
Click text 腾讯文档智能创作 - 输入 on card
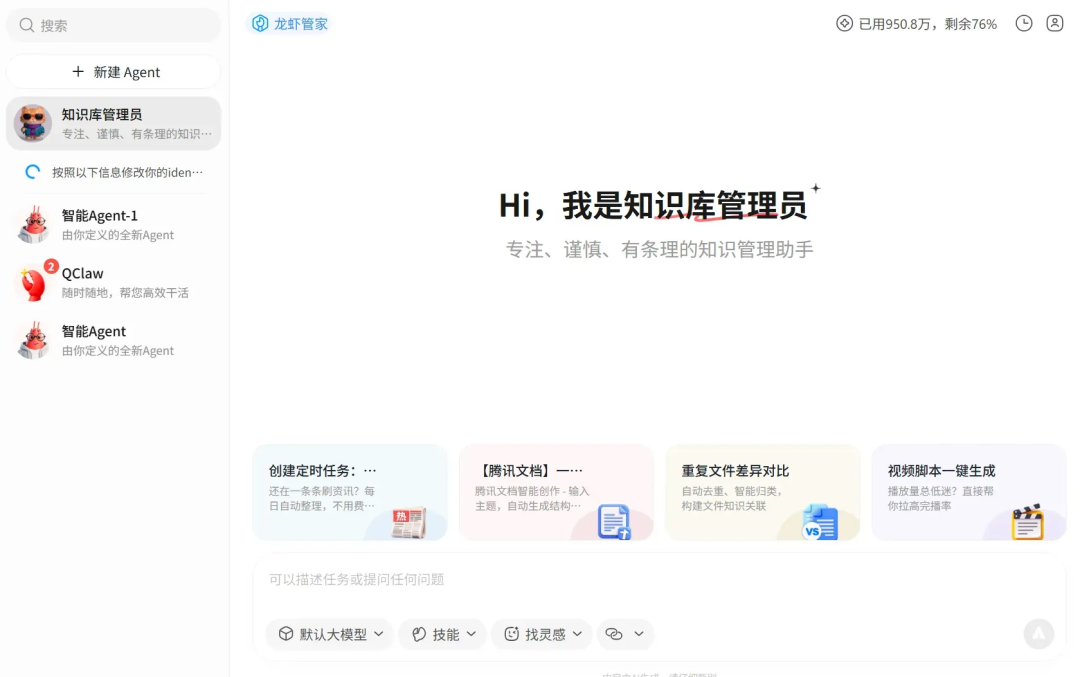point(532,491)
